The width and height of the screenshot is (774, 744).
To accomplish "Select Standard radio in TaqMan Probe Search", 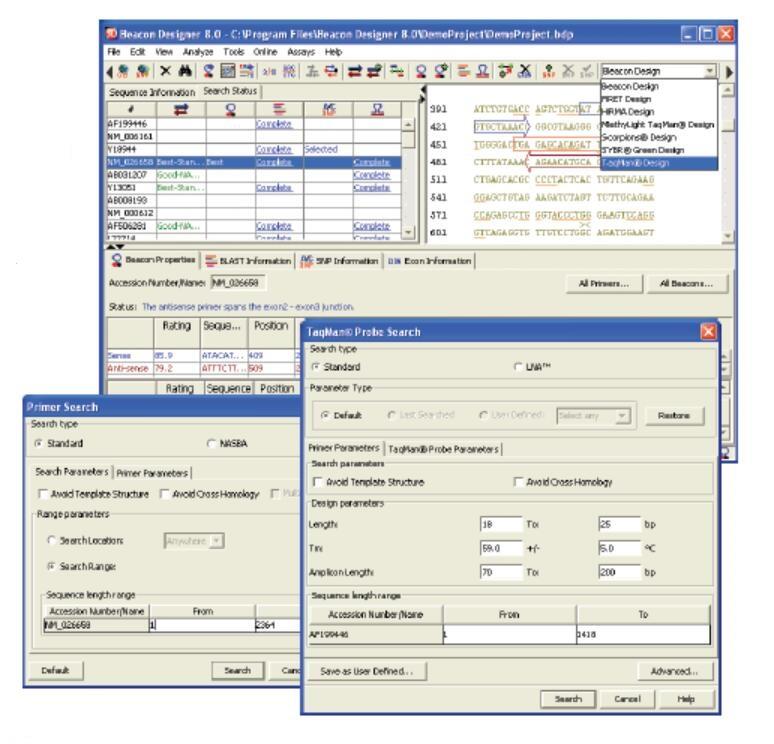I will pyautogui.click(x=315, y=367).
